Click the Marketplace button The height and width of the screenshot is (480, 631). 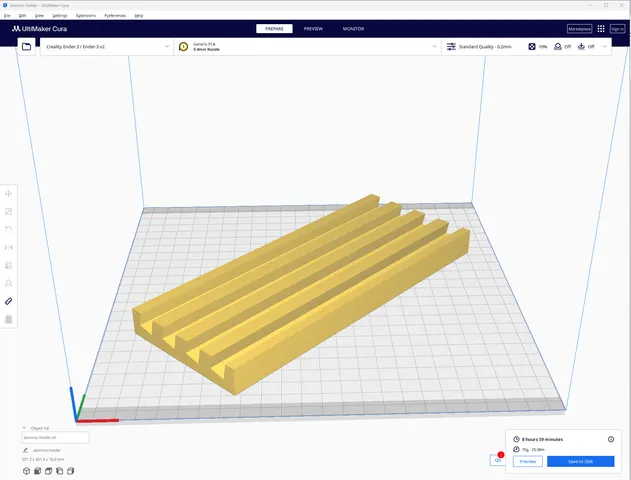(x=579, y=29)
